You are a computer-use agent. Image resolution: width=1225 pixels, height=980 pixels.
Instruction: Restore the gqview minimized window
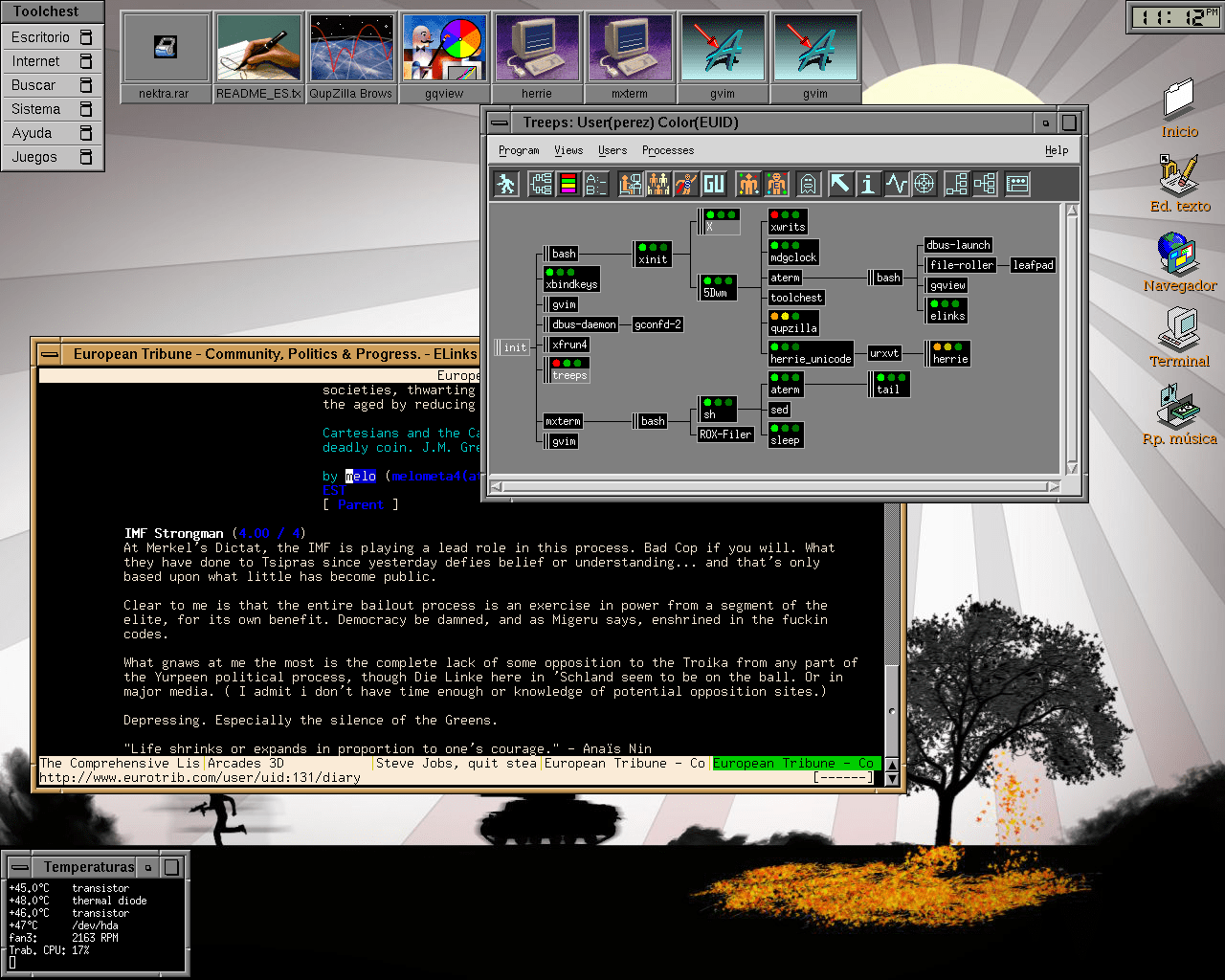[x=444, y=57]
